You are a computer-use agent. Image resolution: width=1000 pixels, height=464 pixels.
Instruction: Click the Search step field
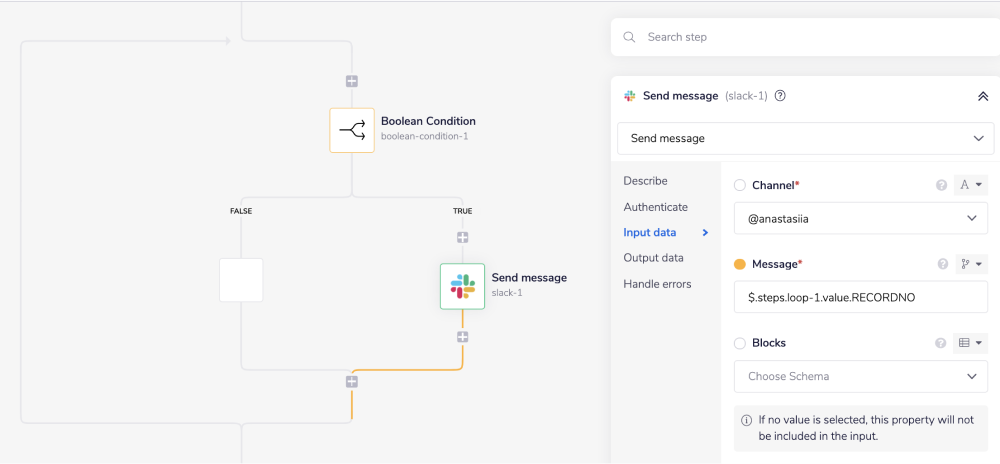pos(810,37)
